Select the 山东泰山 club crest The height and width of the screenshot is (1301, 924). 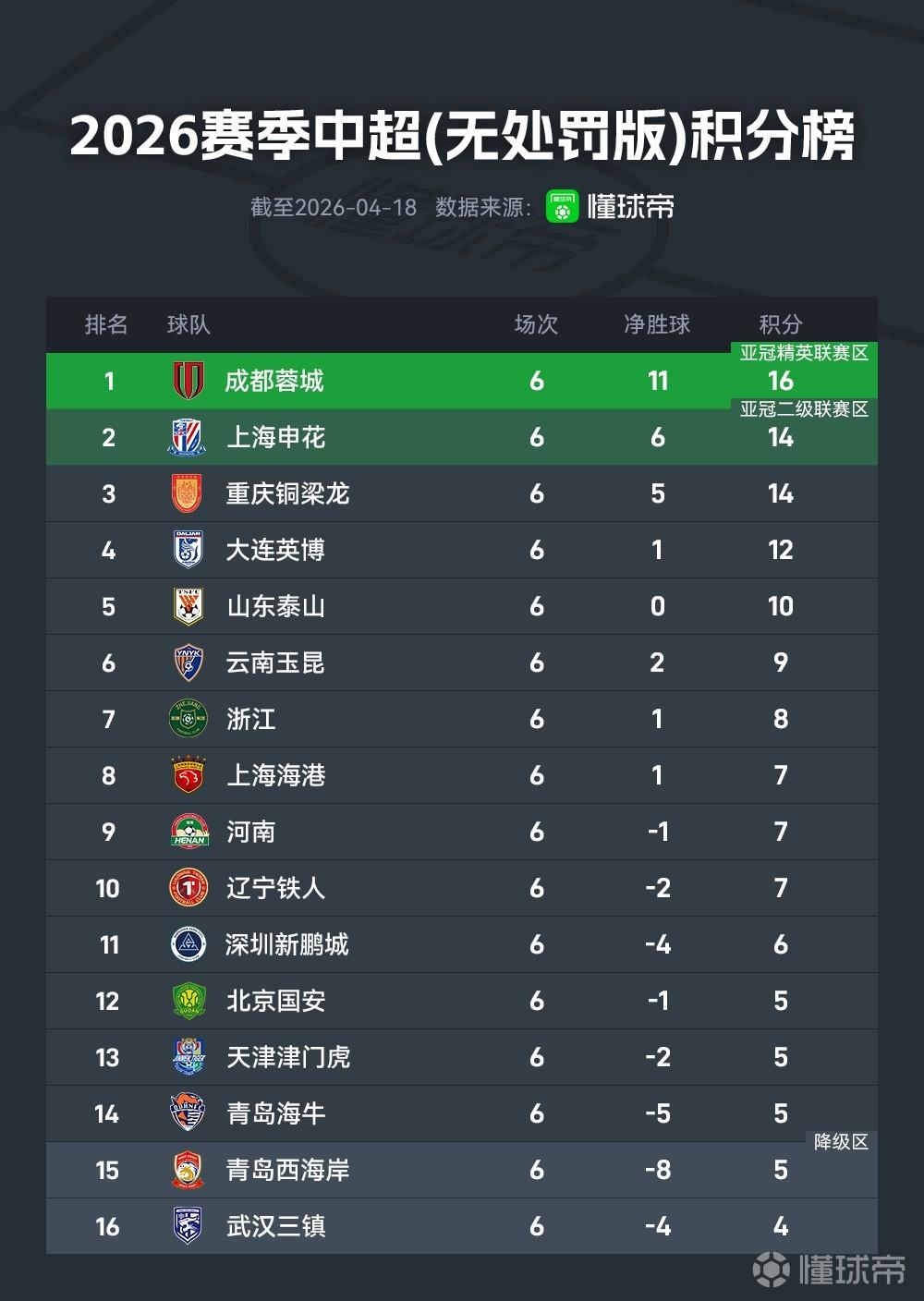click(188, 606)
